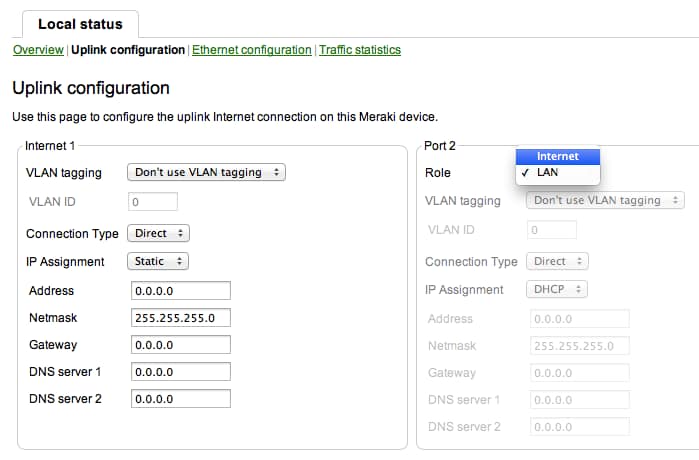Click Internet 1 VLAN ID field

(152, 201)
